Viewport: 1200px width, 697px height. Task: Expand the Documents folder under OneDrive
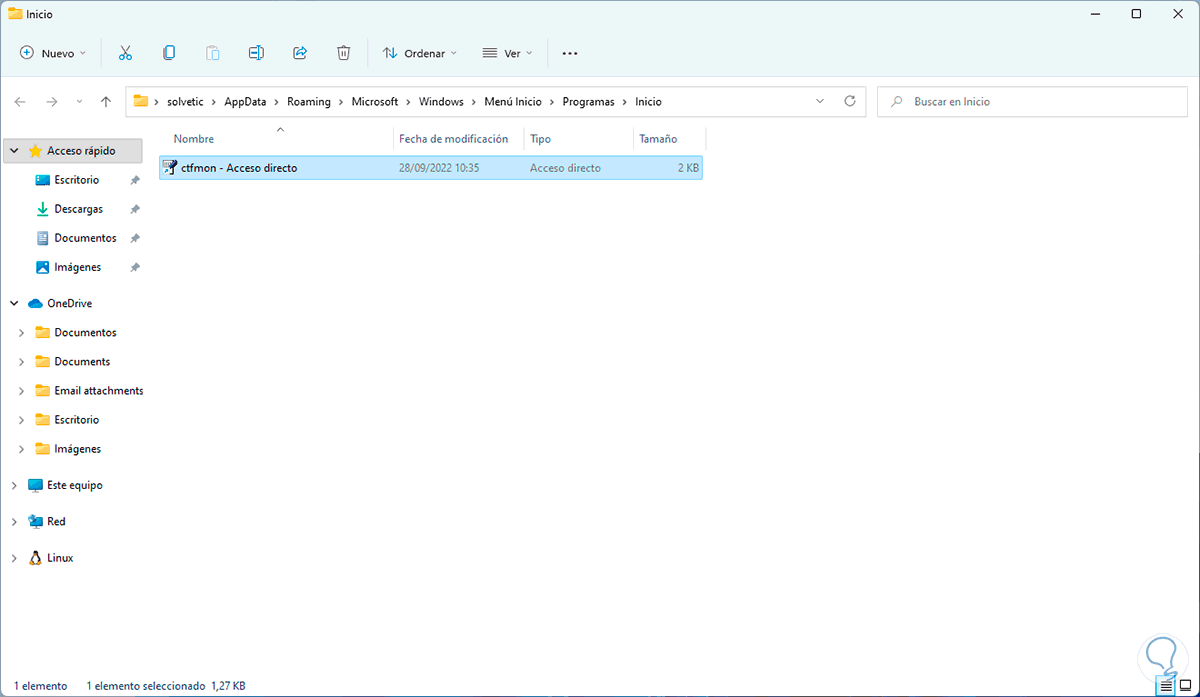(x=22, y=361)
